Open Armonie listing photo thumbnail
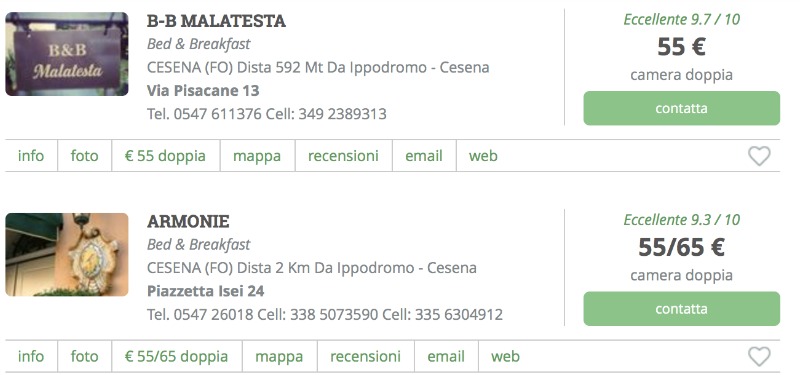800x375 pixels. pyautogui.click(x=67, y=254)
